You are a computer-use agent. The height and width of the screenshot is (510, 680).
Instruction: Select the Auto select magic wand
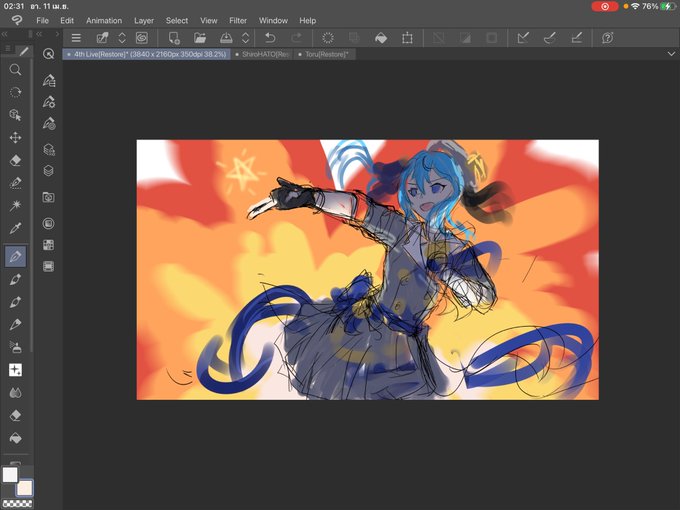pos(15,205)
